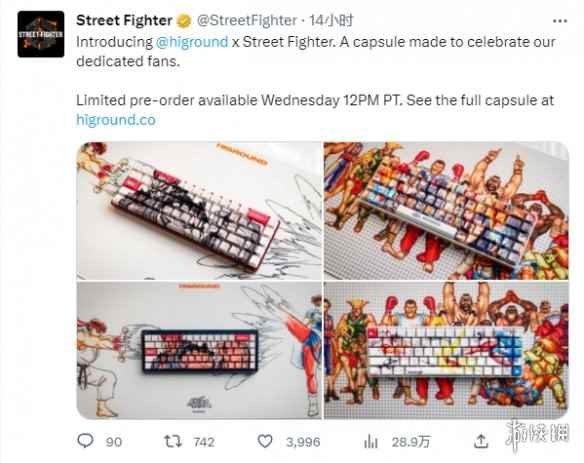Click the 14小时 timestamp
Screen dimensions: 584x463
pos(331,20)
